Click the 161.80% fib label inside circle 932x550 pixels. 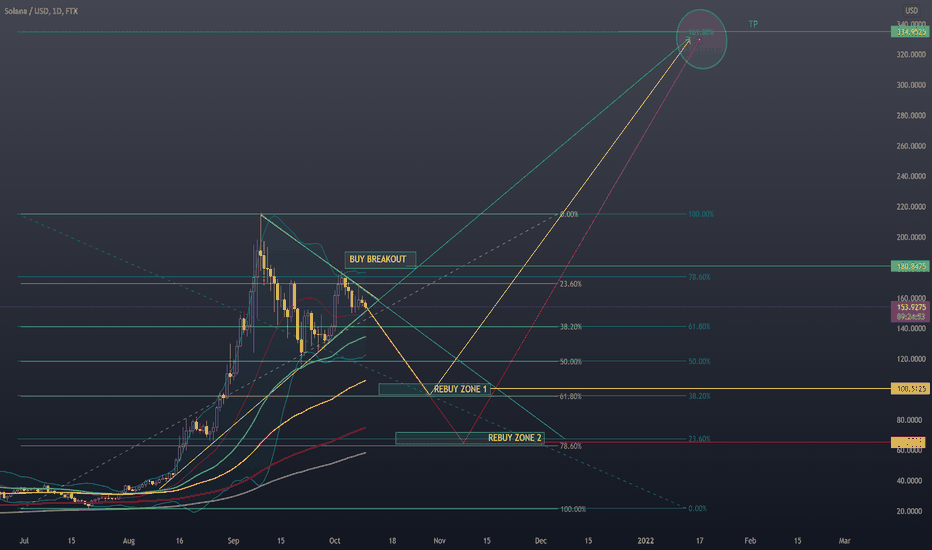click(x=701, y=32)
